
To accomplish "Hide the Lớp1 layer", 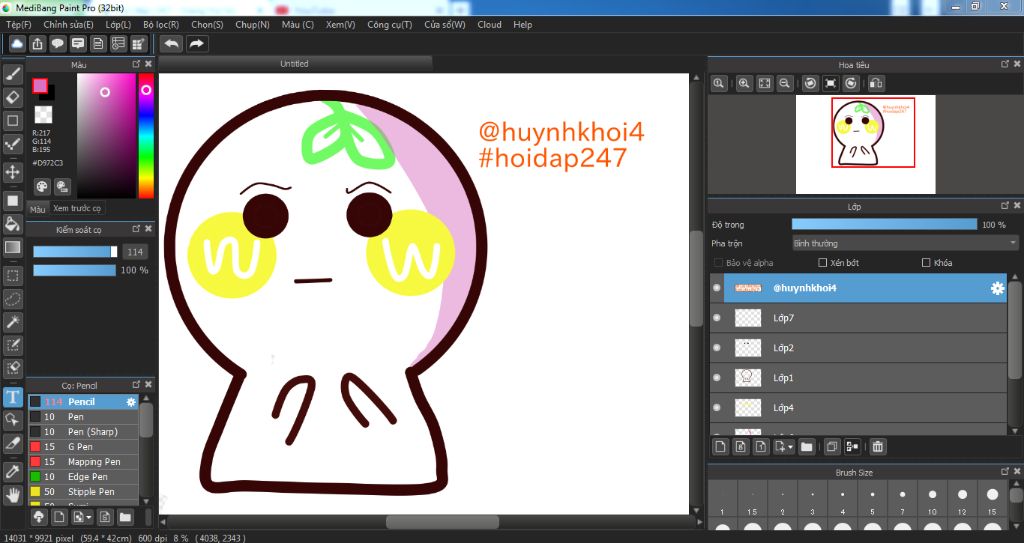I will click(x=717, y=378).
